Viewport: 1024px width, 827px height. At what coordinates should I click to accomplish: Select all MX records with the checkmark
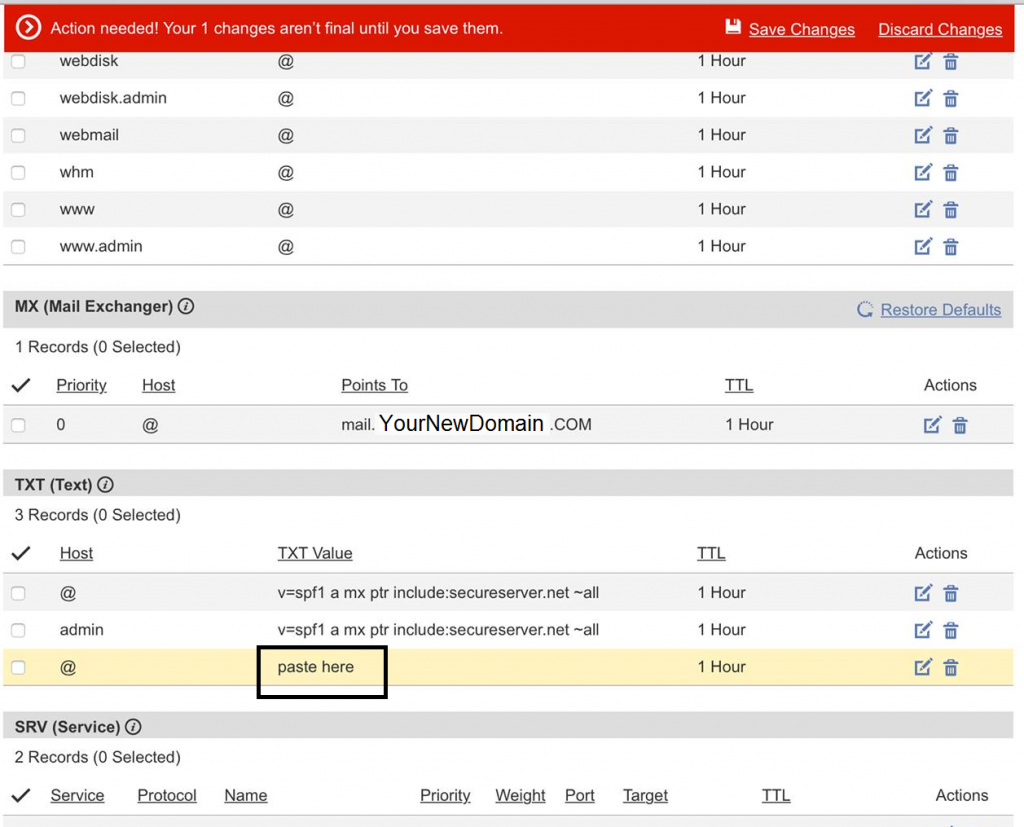click(21, 385)
